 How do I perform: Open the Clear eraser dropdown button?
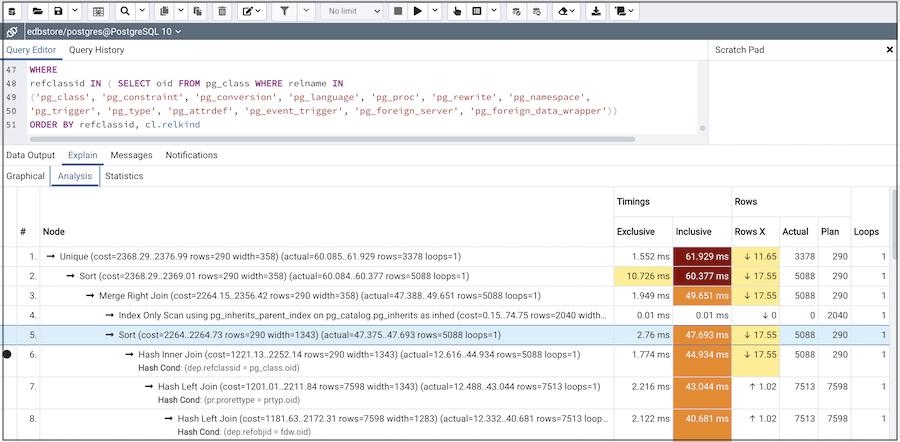(x=567, y=11)
